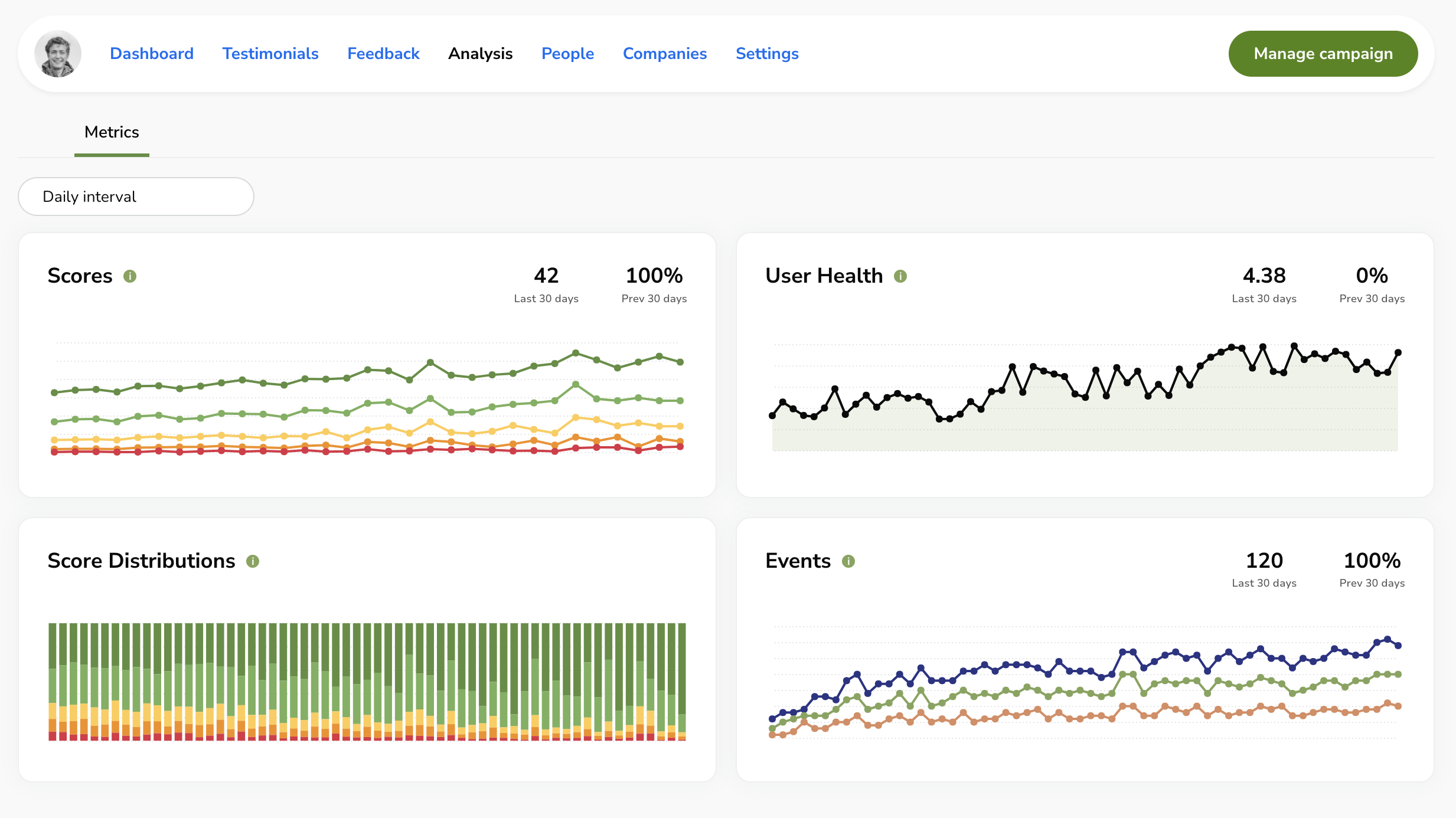Select the Analysis nav item
Image resolution: width=1456 pixels, height=818 pixels.
480,54
